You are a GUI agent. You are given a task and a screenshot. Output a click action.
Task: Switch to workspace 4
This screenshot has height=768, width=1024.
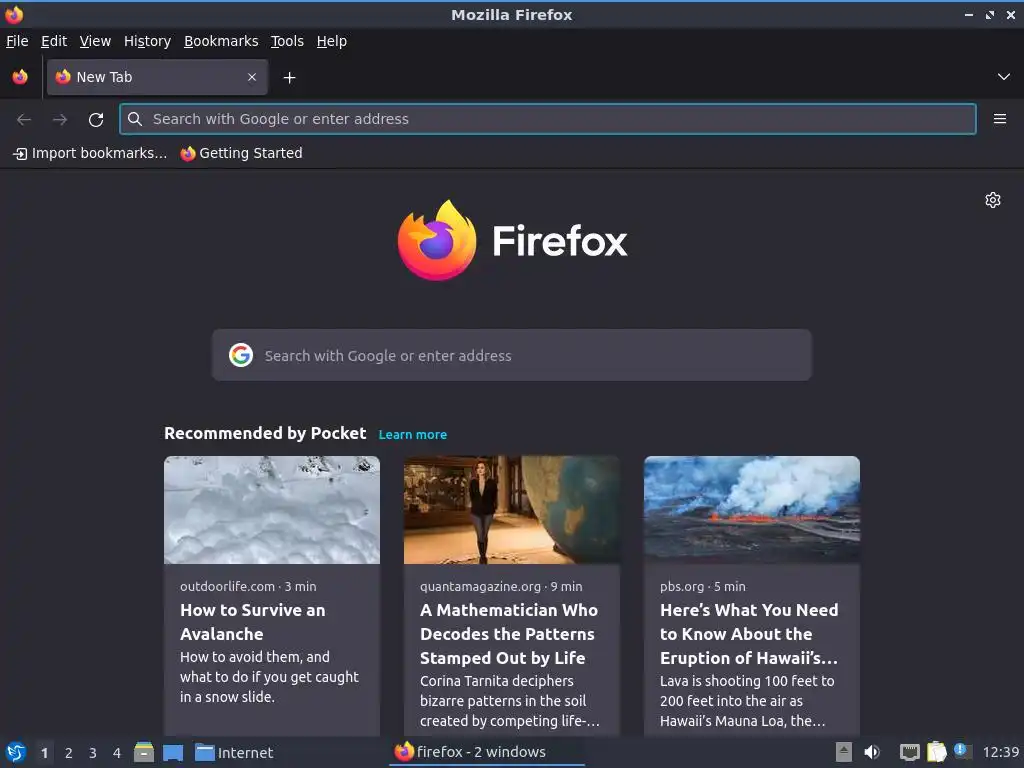pyautogui.click(x=117, y=753)
